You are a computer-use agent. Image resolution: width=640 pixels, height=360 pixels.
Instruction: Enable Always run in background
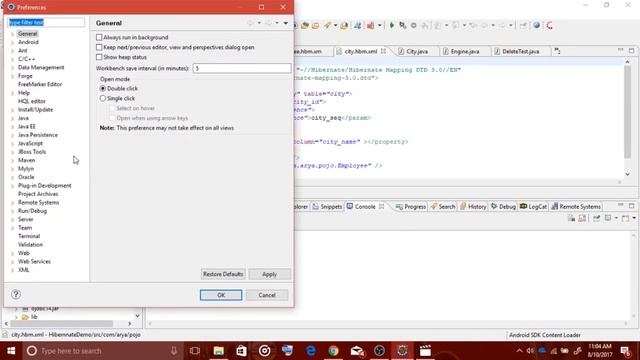click(x=99, y=37)
